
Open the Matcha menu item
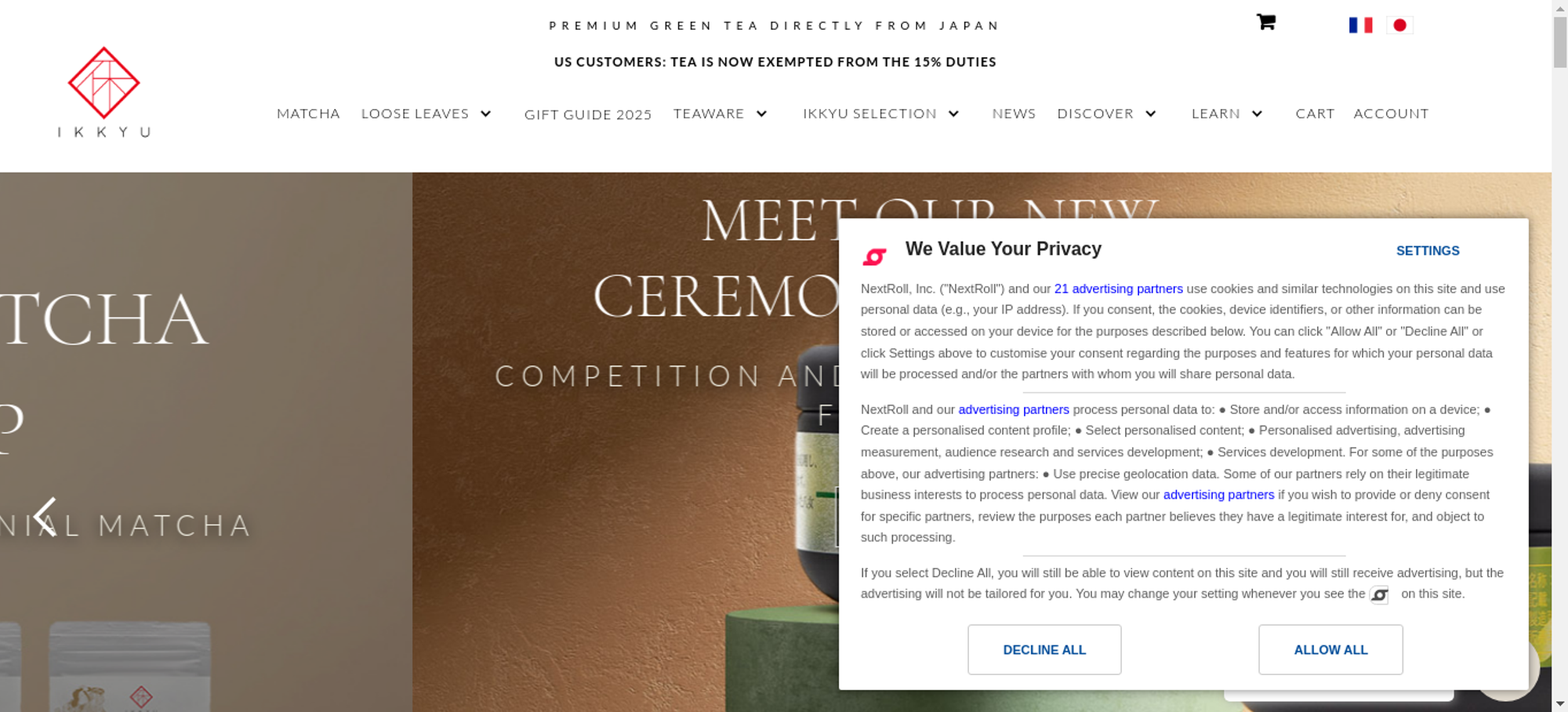click(x=308, y=114)
